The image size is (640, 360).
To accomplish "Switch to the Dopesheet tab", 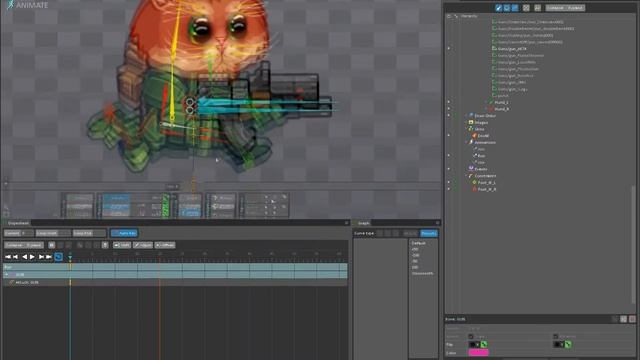I will point(18,223).
